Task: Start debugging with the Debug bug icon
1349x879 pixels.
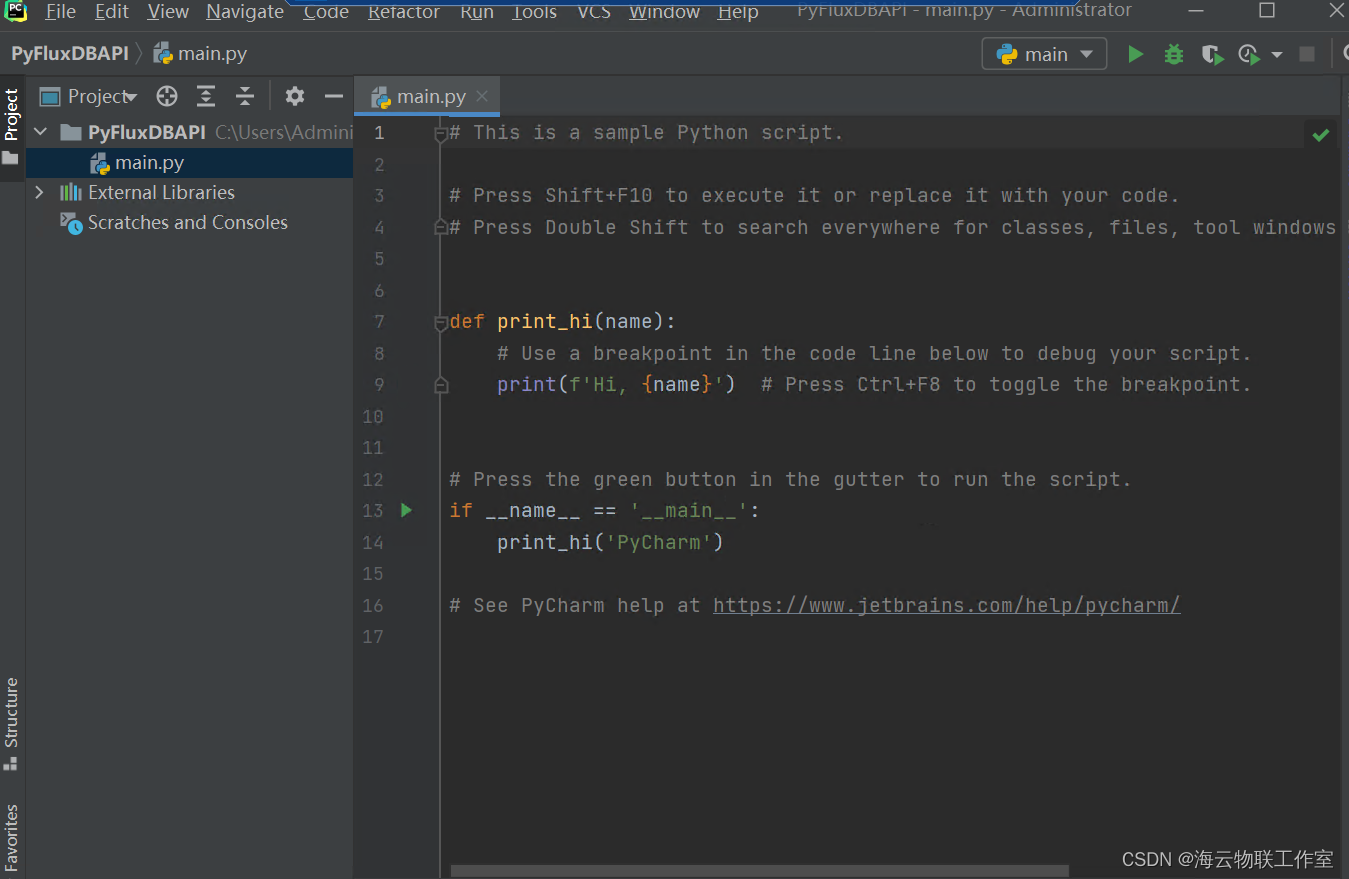Action: tap(1173, 54)
